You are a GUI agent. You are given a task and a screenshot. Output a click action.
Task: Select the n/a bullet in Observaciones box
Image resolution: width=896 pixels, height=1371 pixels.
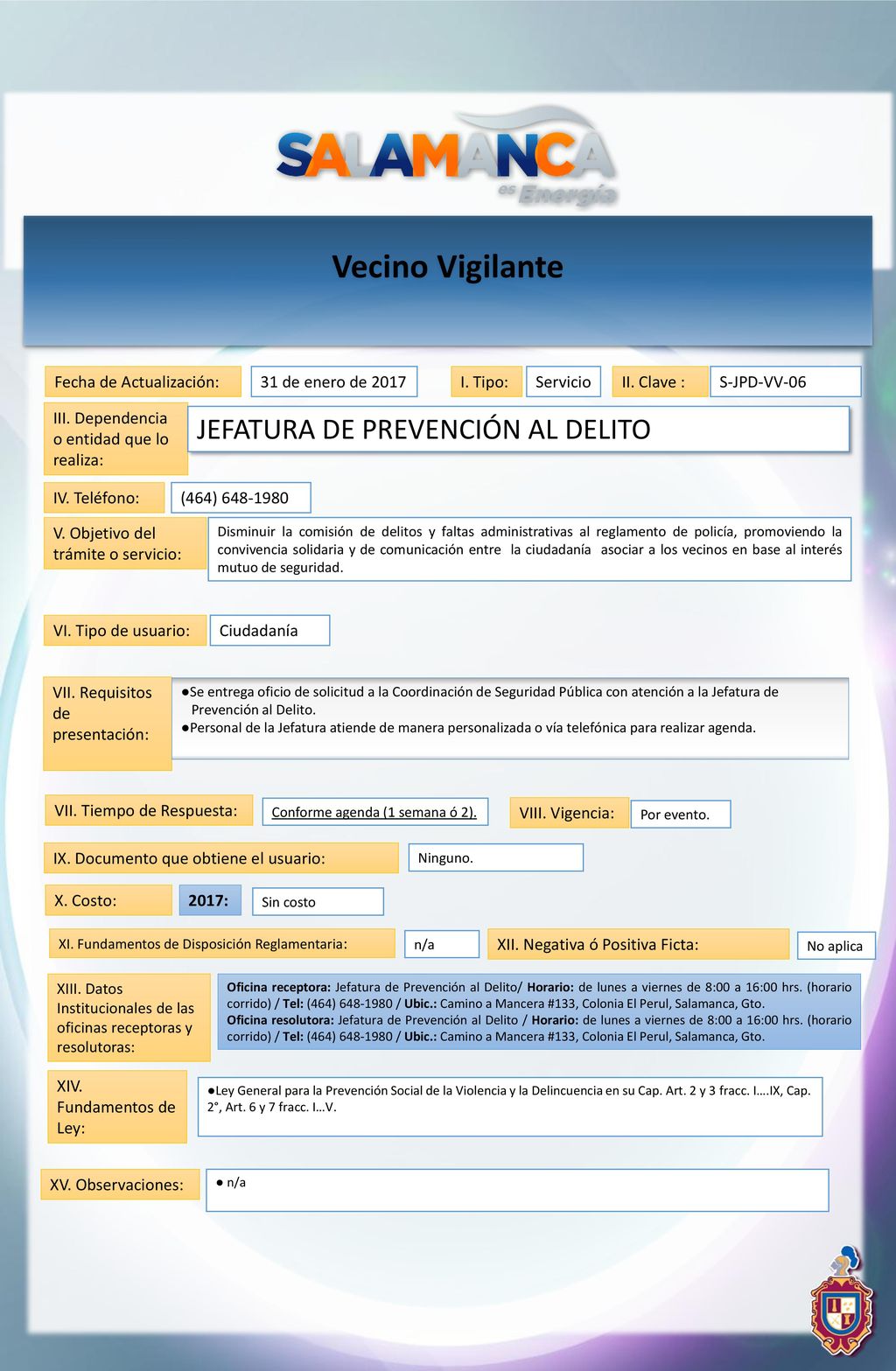click(x=231, y=1182)
